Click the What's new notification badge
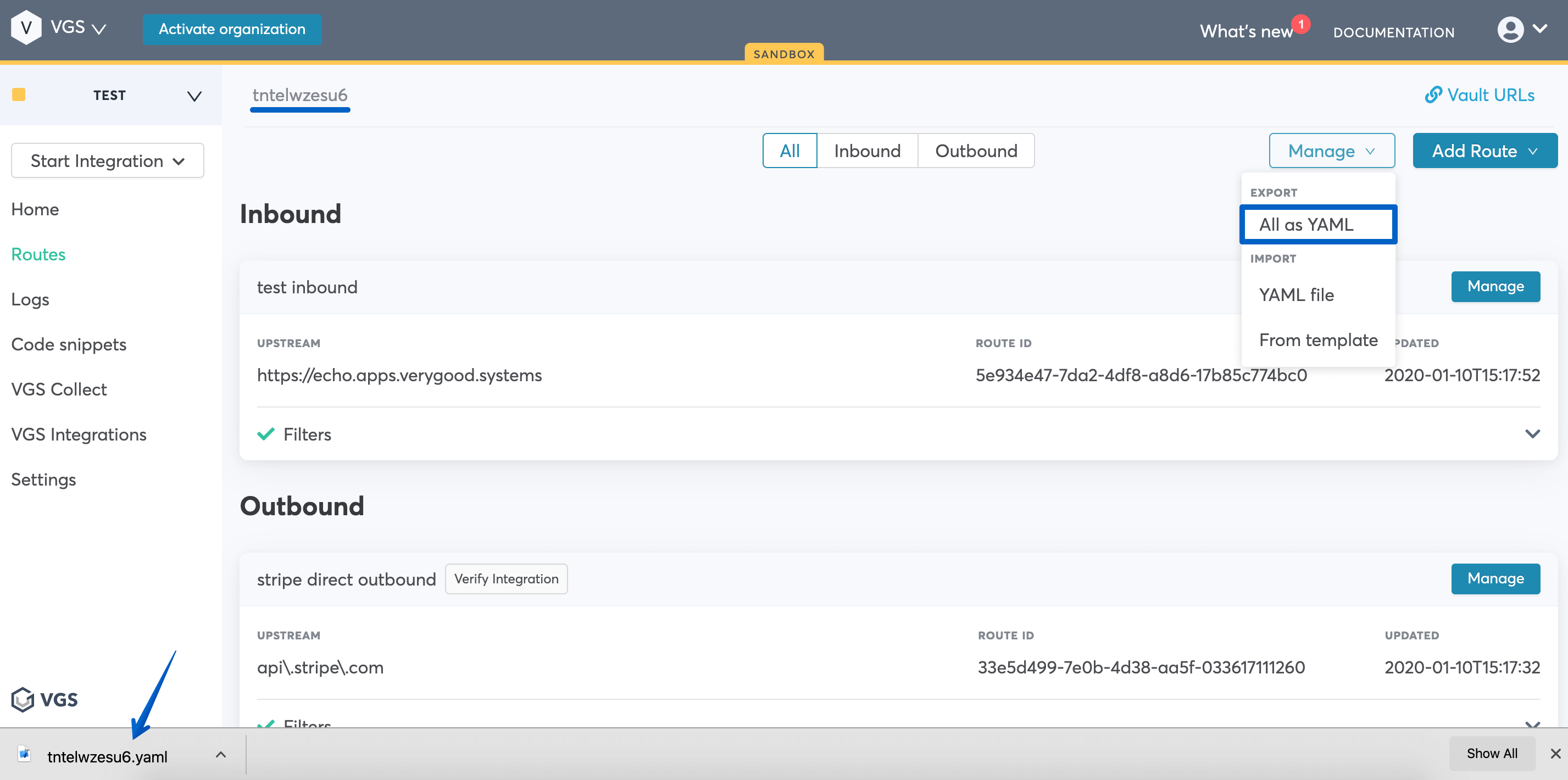The width and height of the screenshot is (1568, 780). click(x=1301, y=24)
